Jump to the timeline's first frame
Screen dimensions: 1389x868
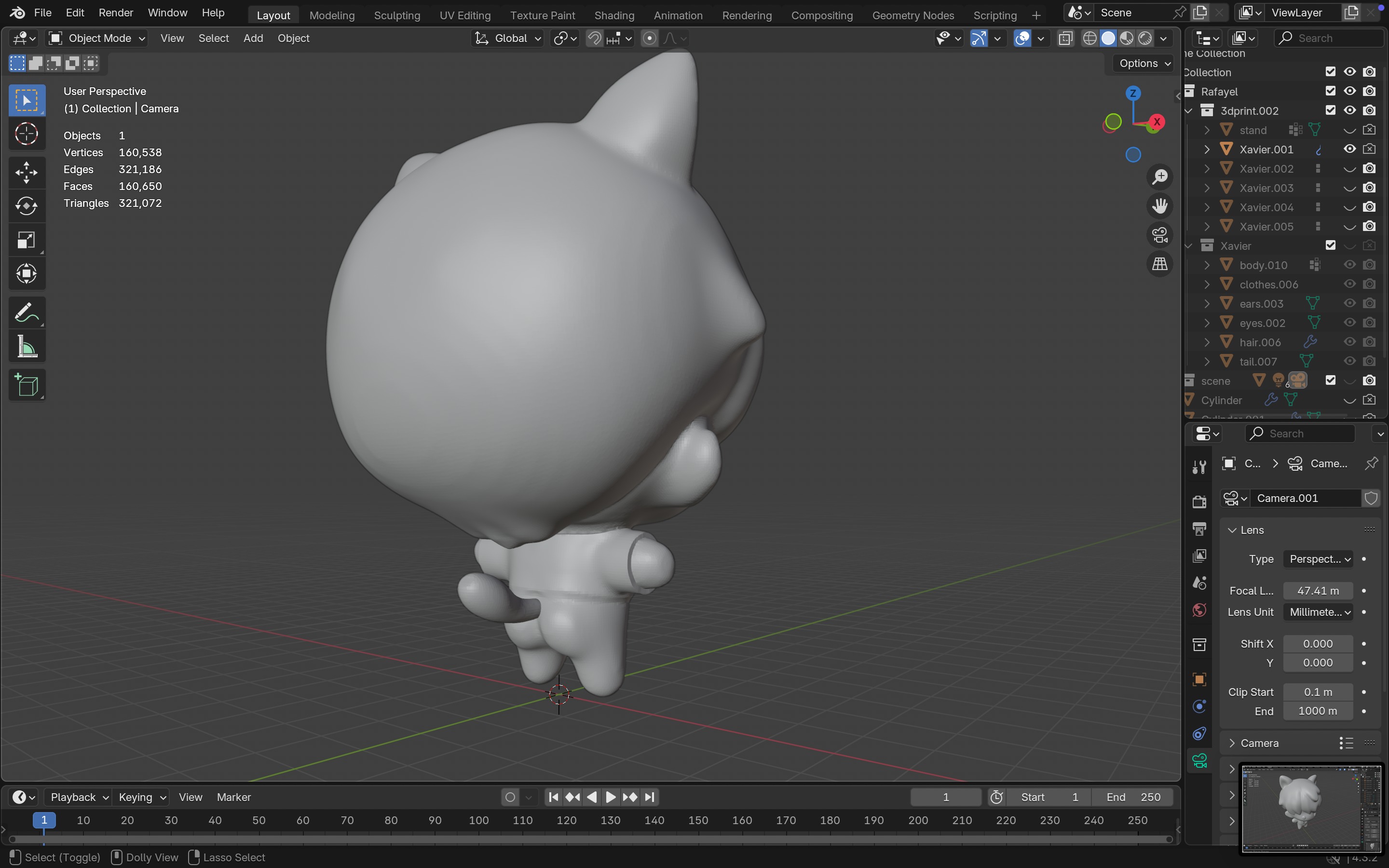click(553, 798)
